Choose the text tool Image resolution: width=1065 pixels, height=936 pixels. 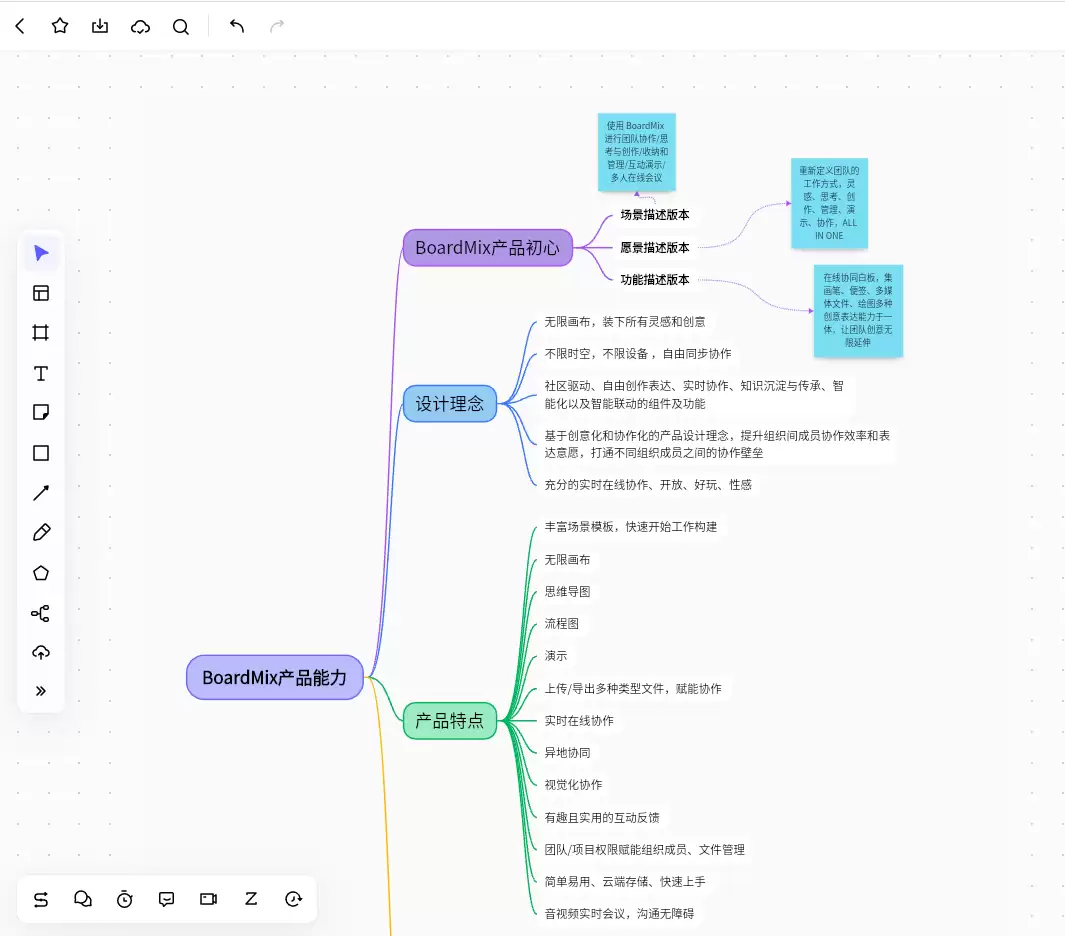tap(41, 373)
